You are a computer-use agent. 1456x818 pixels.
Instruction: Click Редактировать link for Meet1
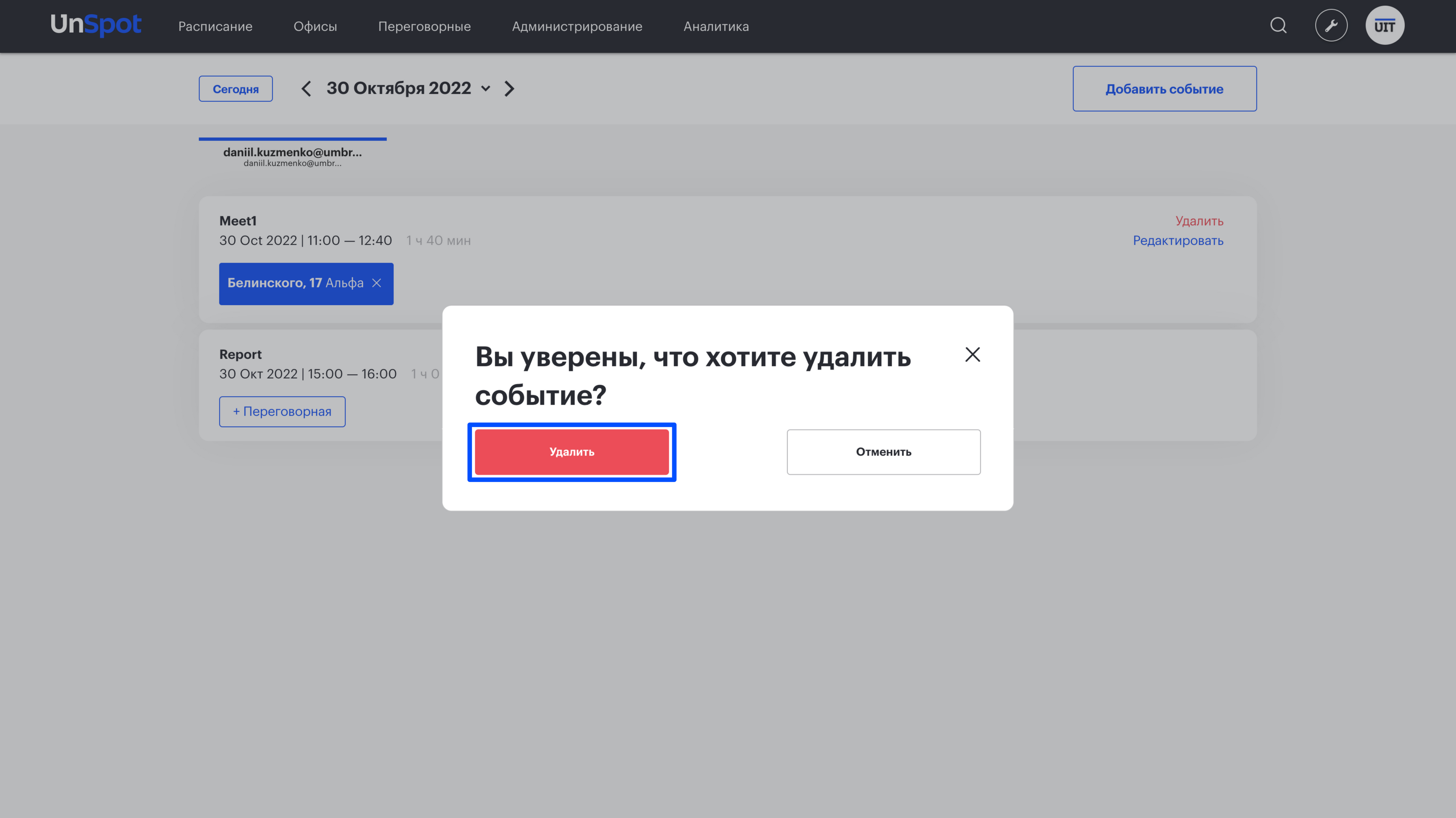click(1178, 241)
